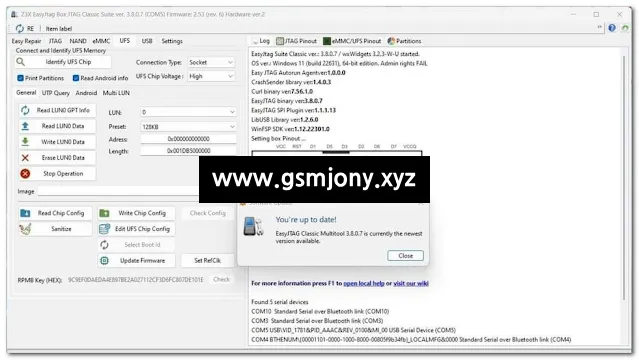This screenshot has width=639, height=360.
Task: Click the log panel vertical scrollbar
Action: click(624, 178)
